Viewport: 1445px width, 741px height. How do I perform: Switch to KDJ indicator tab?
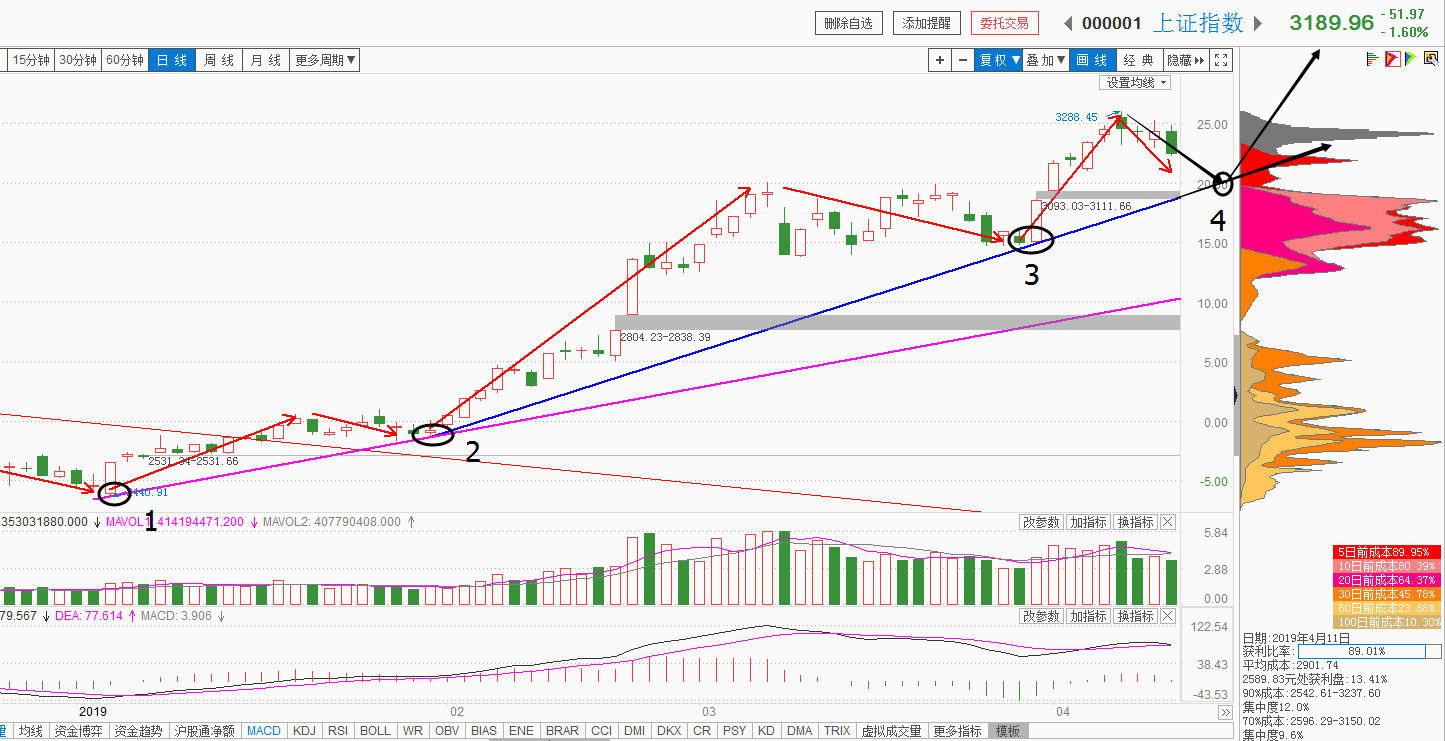[305, 731]
